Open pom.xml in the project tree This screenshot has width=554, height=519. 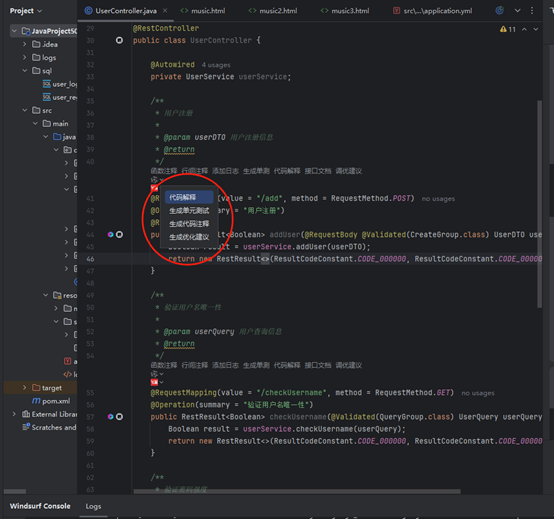51,401
